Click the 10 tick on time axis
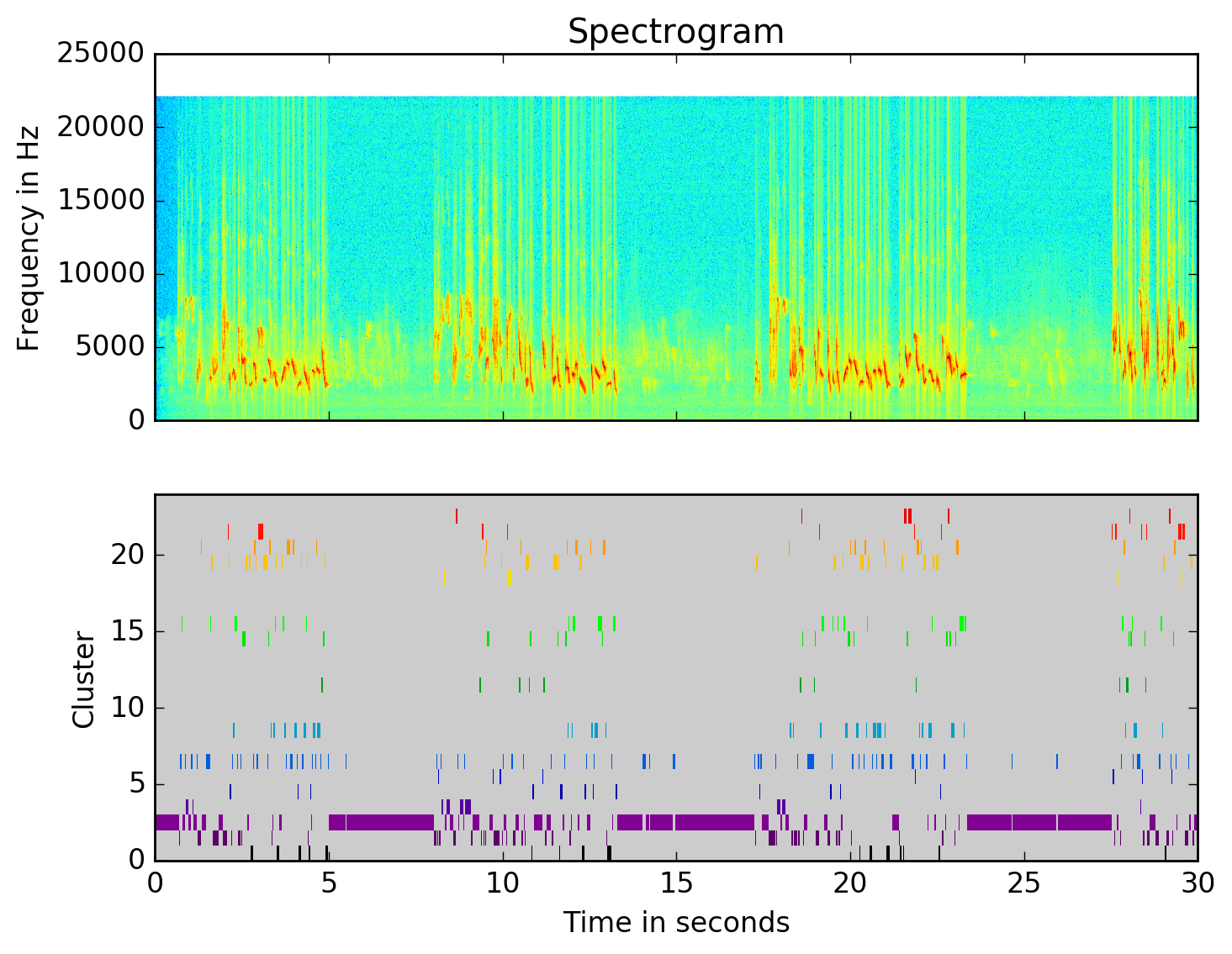This screenshot has width=1232, height=954. click(x=502, y=884)
